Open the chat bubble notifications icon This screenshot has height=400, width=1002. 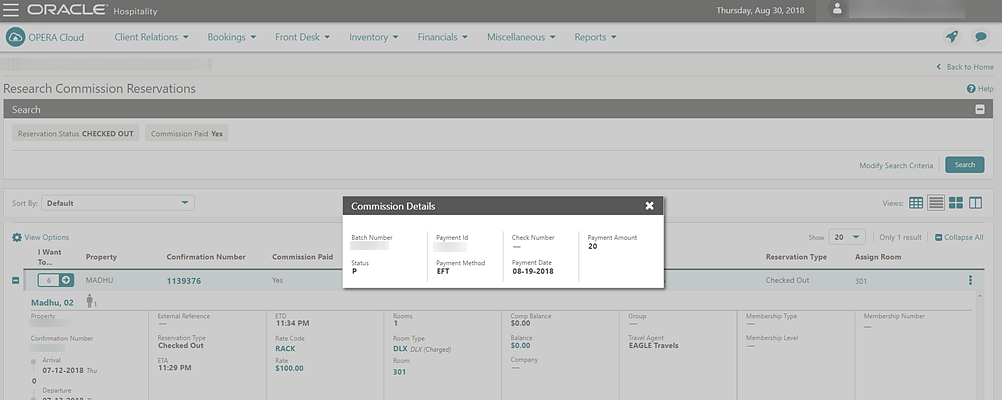[x=981, y=37]
